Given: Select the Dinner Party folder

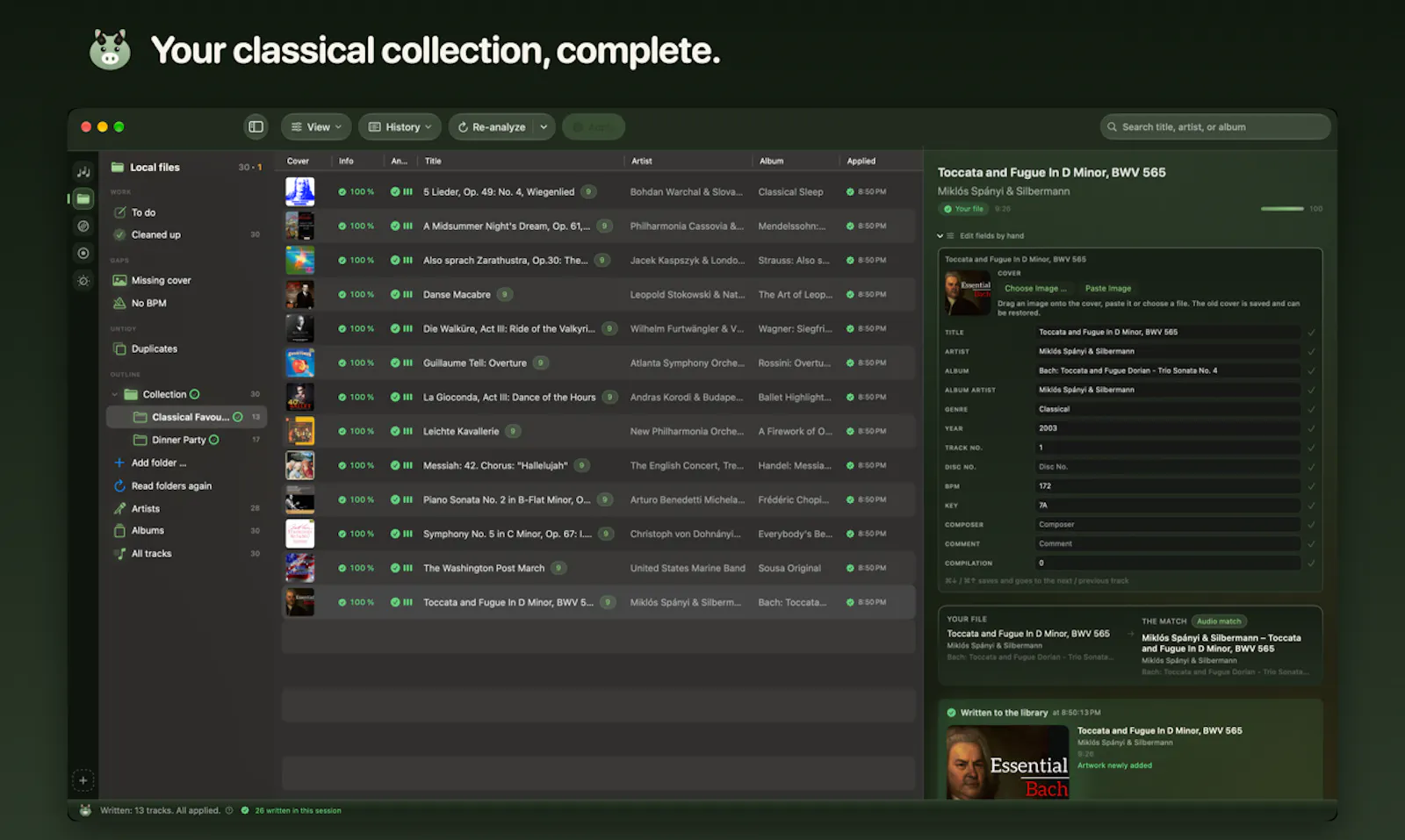Looking at the screenshot, I should tap(187, 440).
